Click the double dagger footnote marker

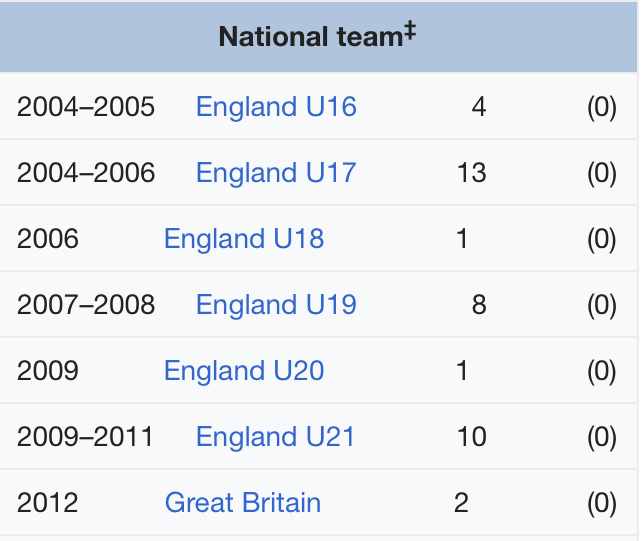pyautogui.click(x=410, y=31)
